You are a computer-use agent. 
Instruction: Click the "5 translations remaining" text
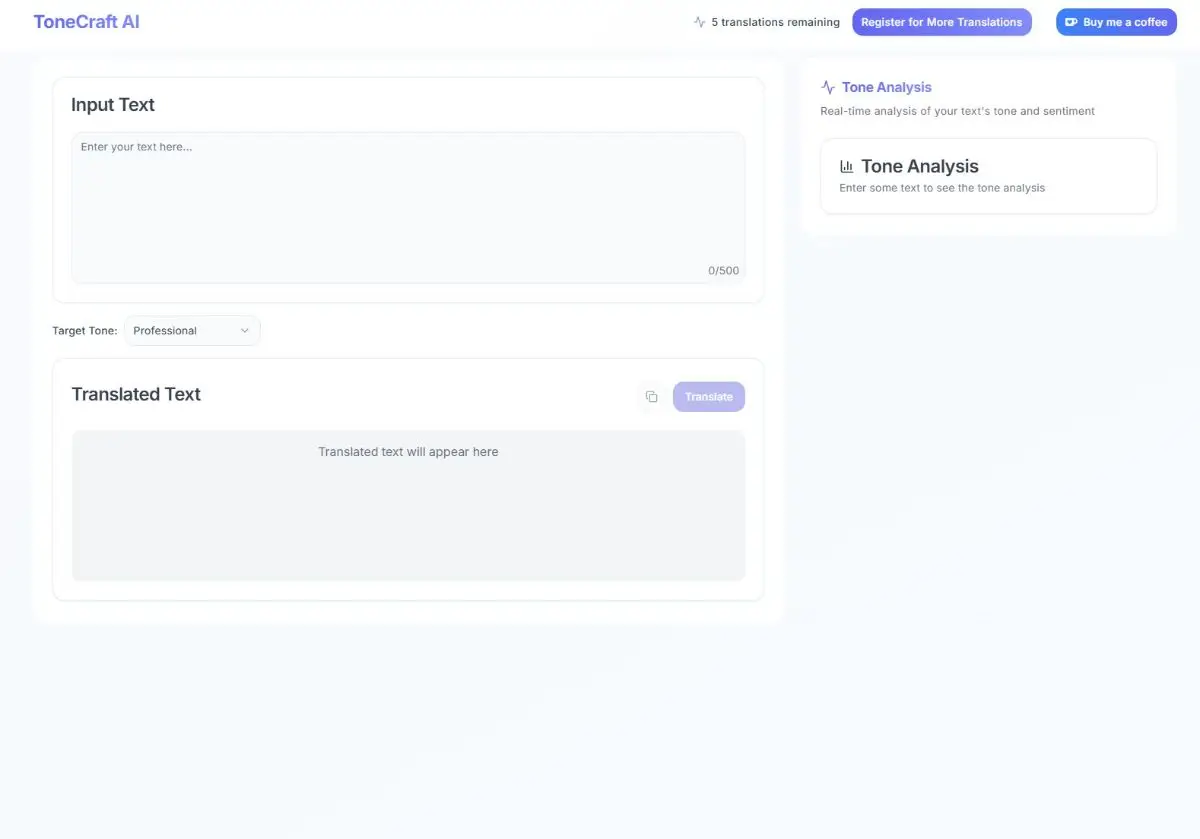(x=775, y=22)
